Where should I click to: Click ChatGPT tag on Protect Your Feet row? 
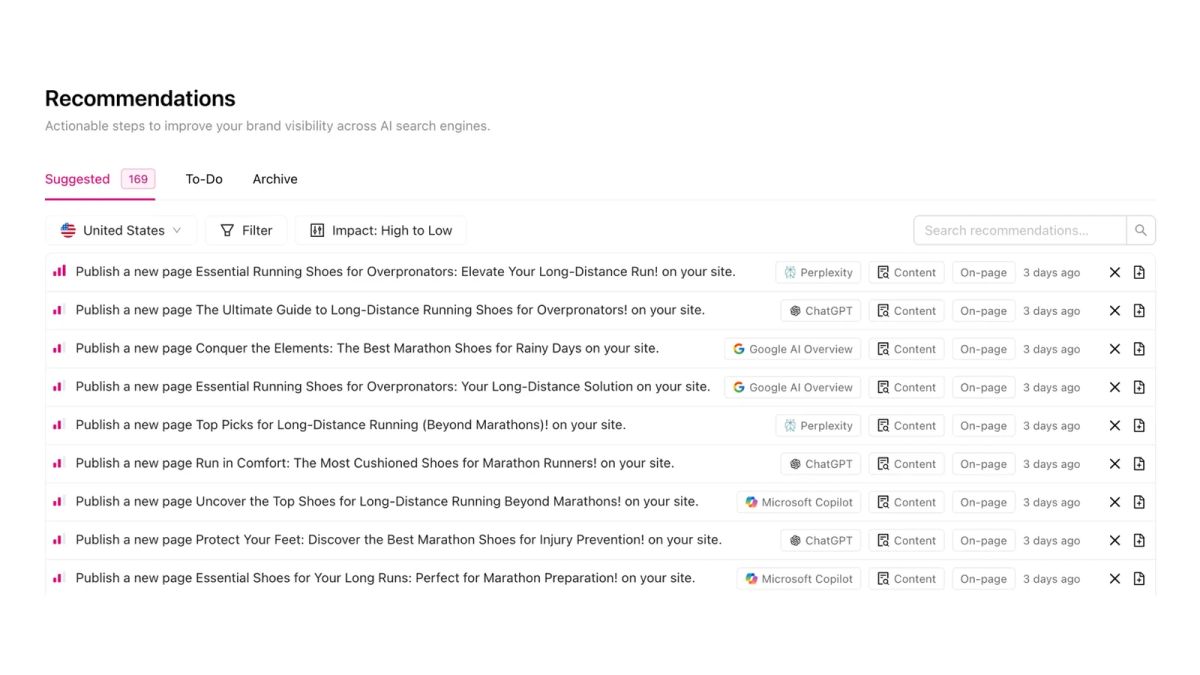821,540
